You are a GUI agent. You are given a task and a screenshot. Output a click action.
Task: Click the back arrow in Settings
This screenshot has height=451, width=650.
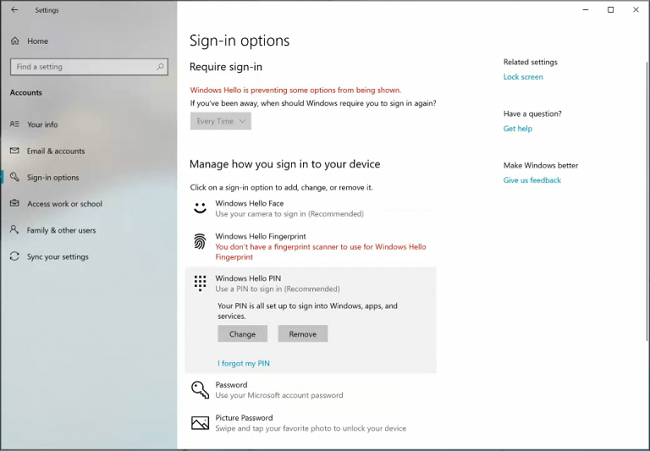(14, 10)
